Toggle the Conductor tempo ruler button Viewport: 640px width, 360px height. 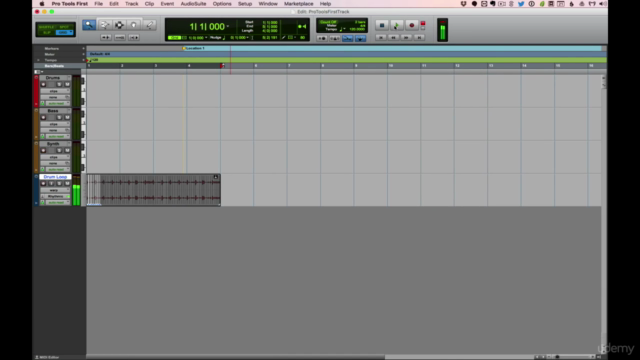[360, 38]
